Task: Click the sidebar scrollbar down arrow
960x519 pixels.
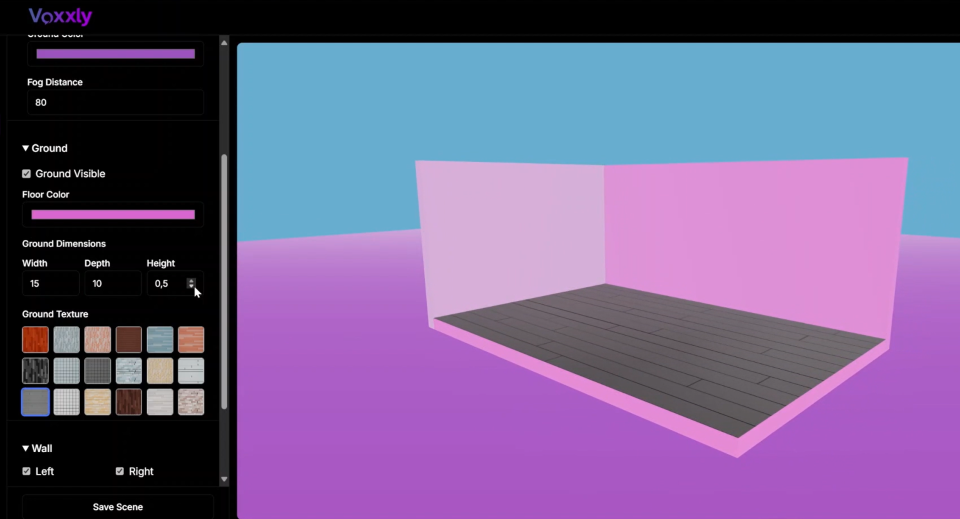Action: click(224, 480)
